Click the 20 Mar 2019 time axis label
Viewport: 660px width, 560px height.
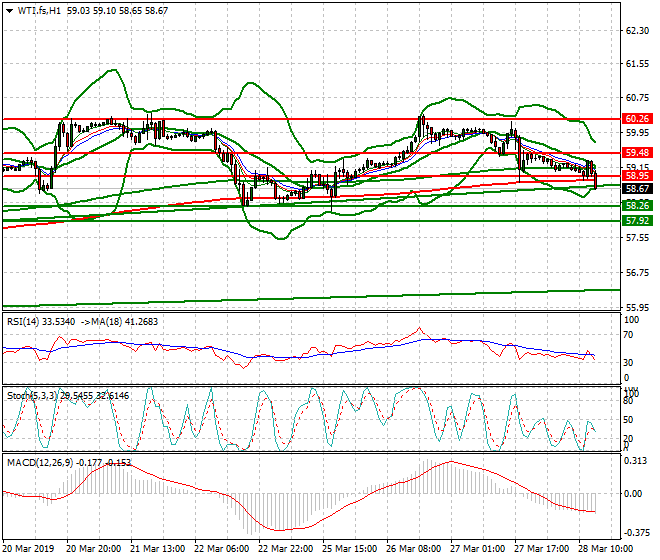(x=28, y=549)
